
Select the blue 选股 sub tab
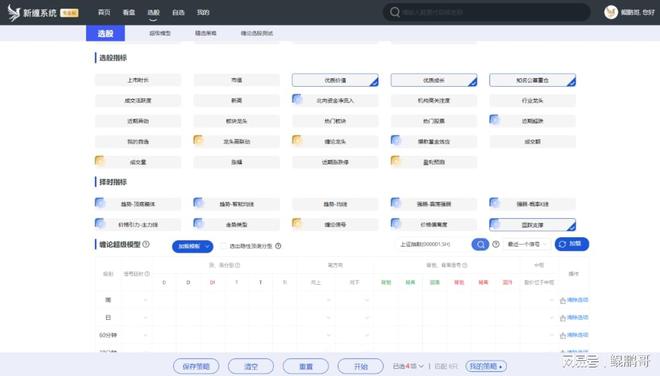click(x=105, y=33)
